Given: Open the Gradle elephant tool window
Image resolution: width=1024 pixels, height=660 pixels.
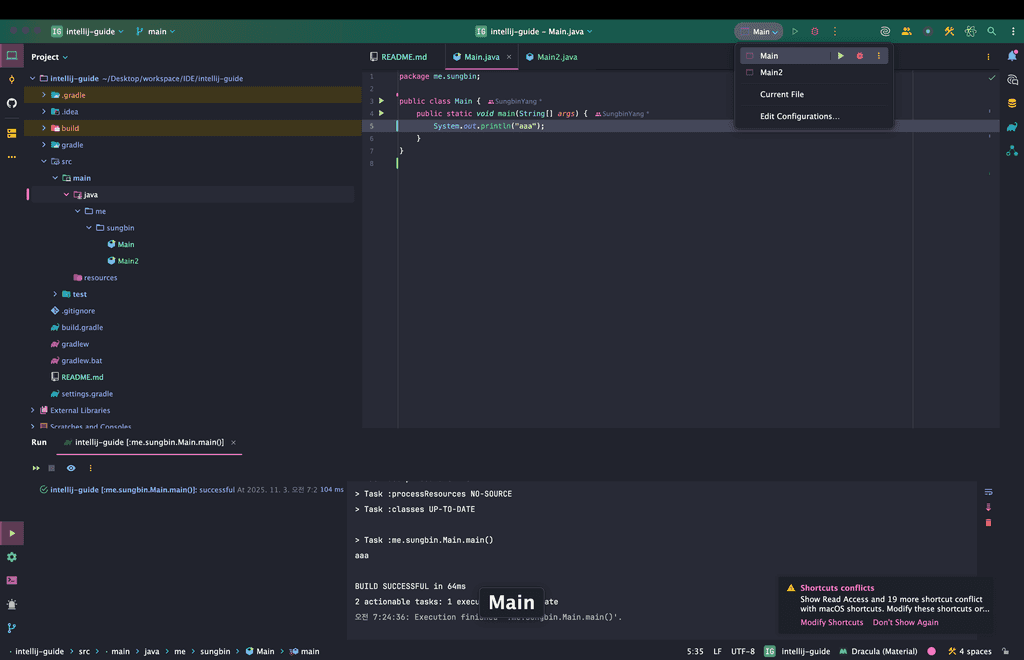Looking at the screenshot, I should (x=1012, y=127).
